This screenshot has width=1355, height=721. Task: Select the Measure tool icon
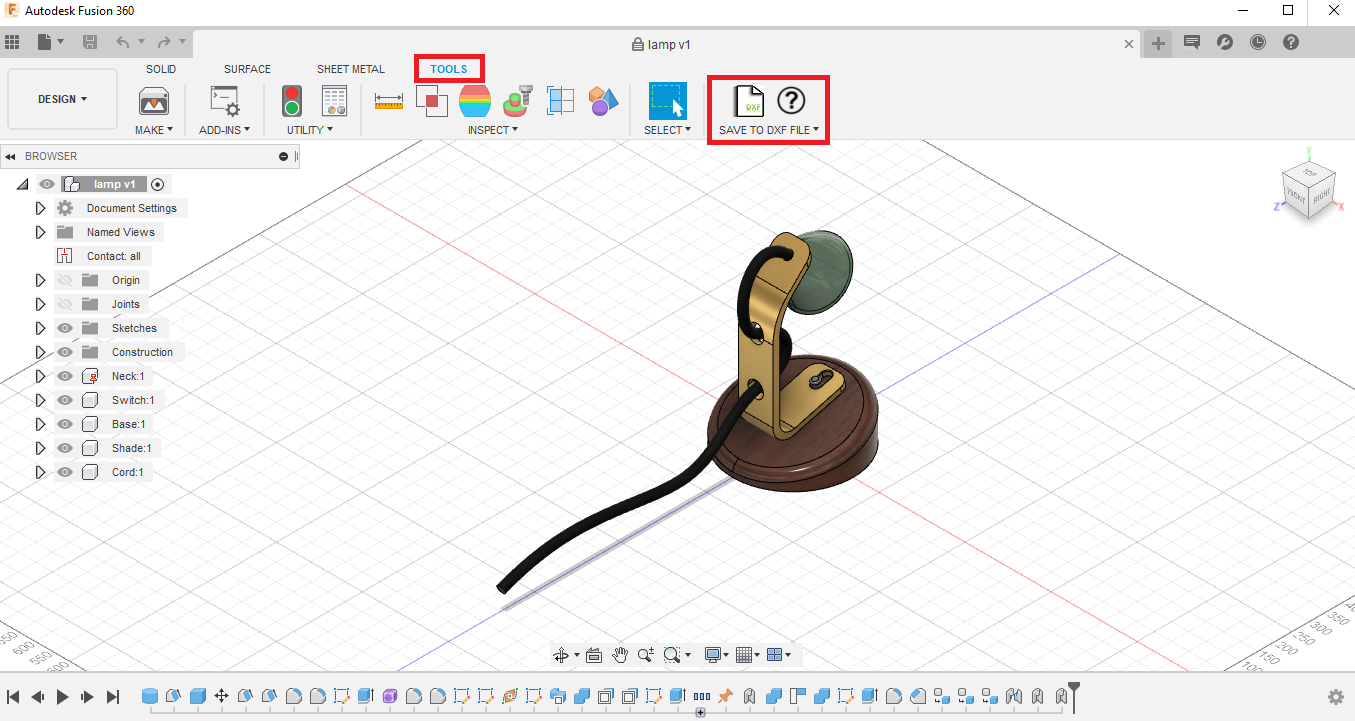pos(388,101)
